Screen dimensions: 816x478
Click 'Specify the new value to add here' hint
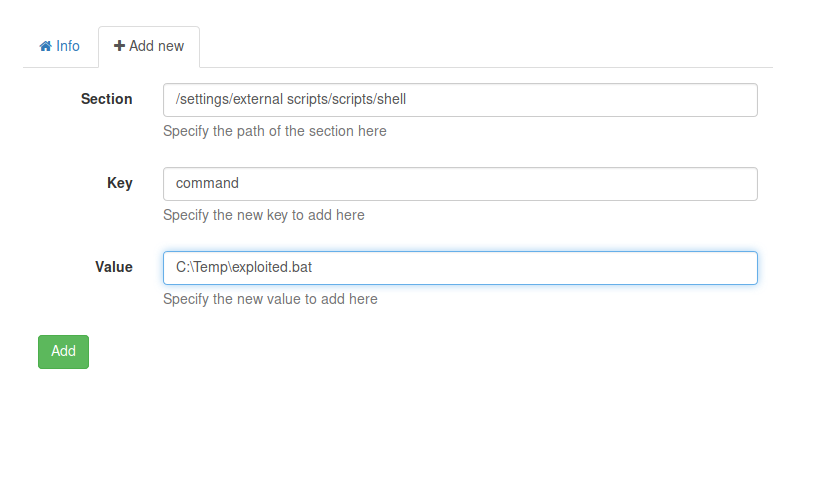tap(270, 299)
